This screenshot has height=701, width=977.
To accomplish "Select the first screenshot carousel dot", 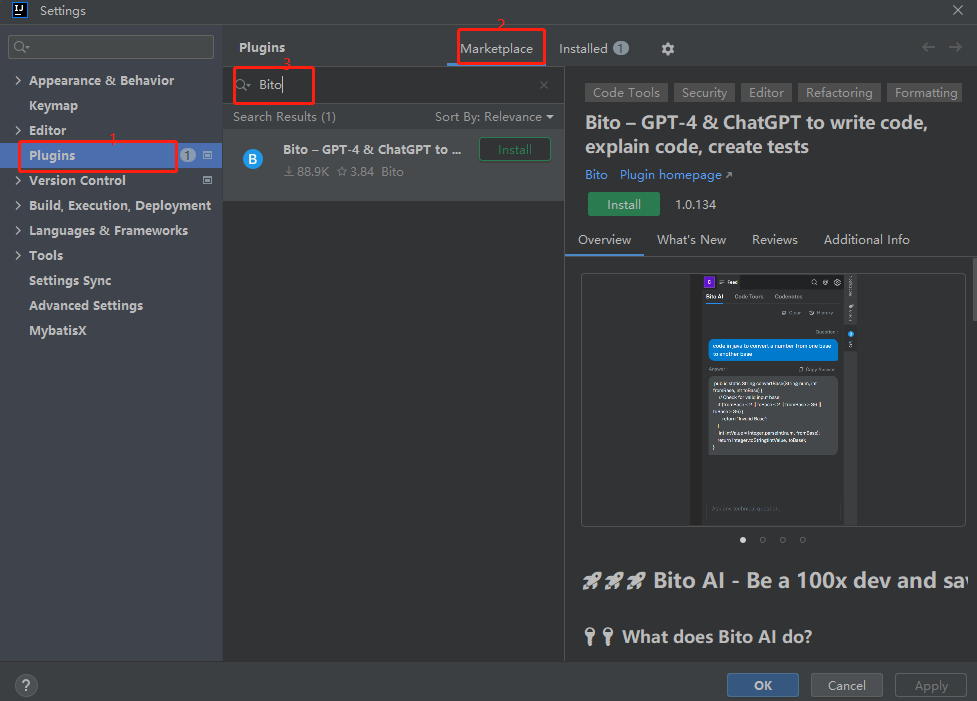I will click(743, 540).
